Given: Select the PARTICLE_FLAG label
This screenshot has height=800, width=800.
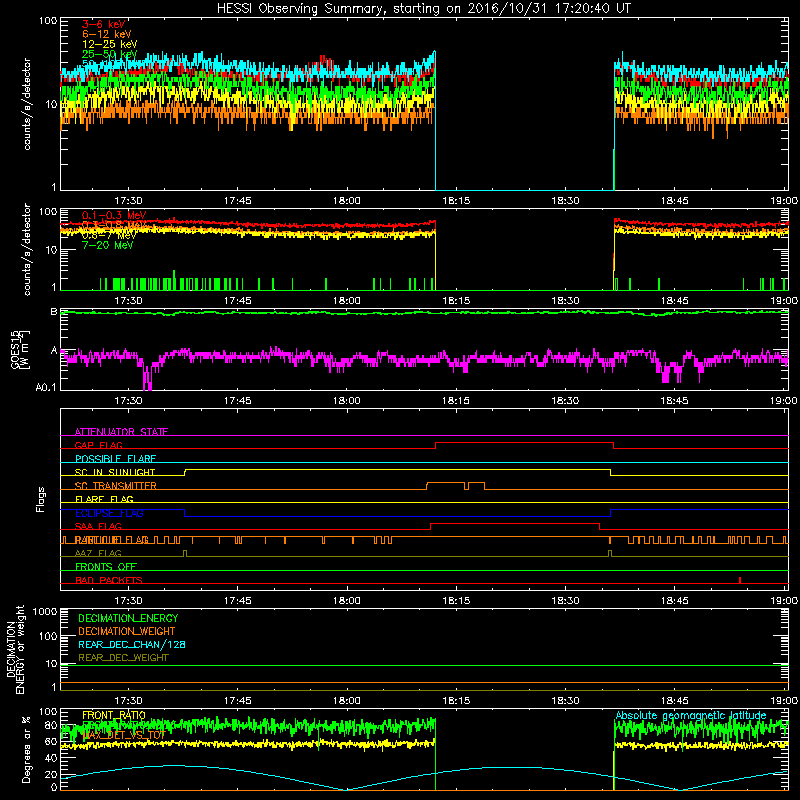Looking at the screenshot, I should (112, 540).
